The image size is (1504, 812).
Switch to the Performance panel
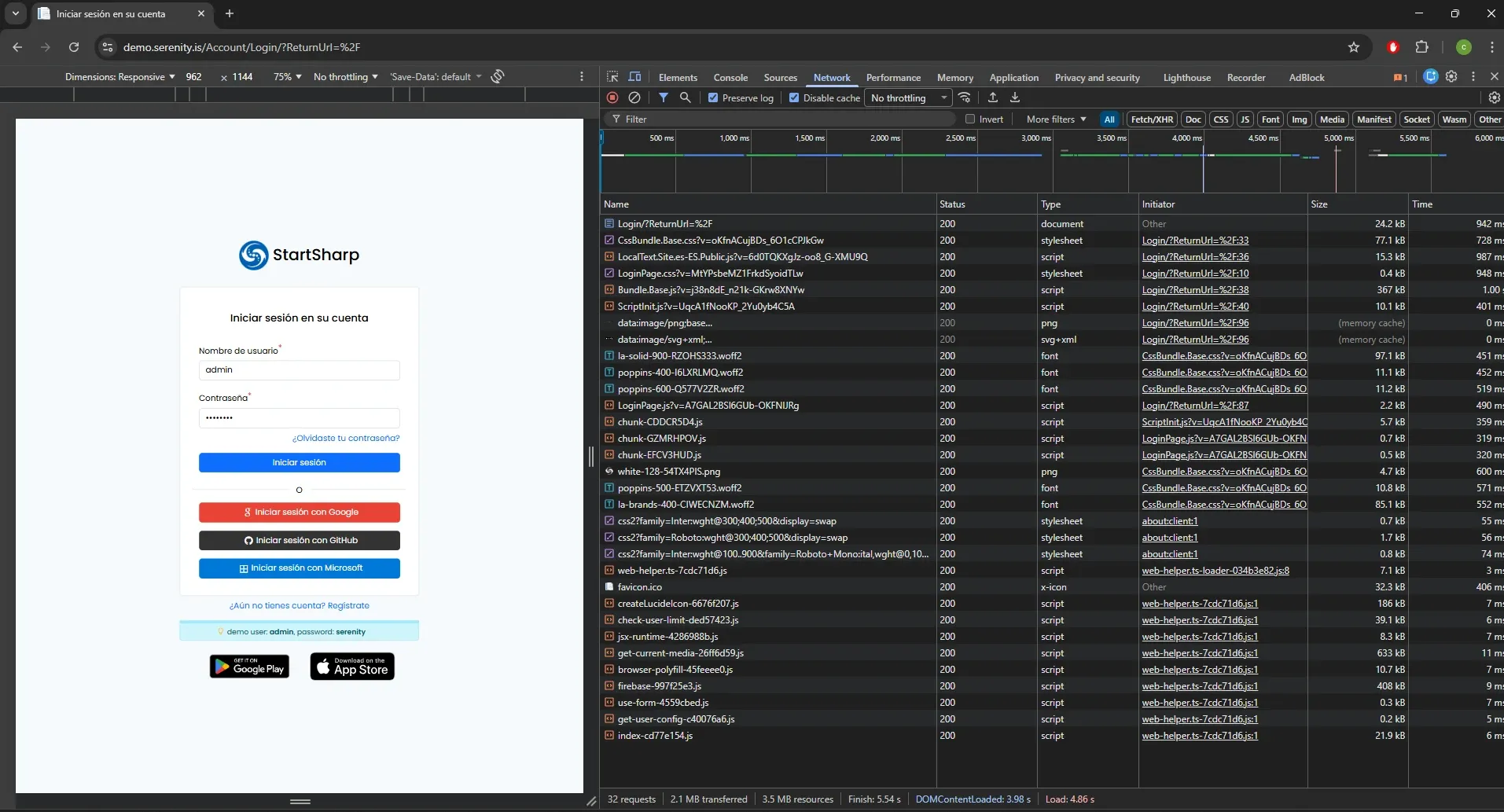892,77
